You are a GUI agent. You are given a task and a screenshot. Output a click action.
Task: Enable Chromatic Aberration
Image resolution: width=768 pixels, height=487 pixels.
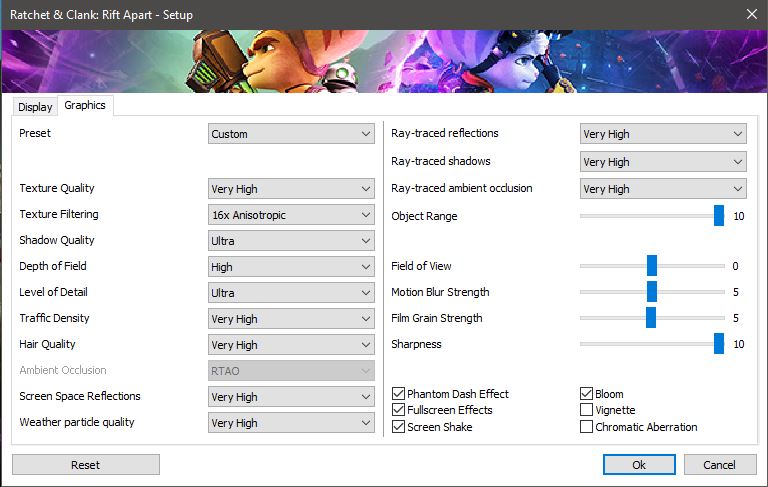click(x=586, y=426)
